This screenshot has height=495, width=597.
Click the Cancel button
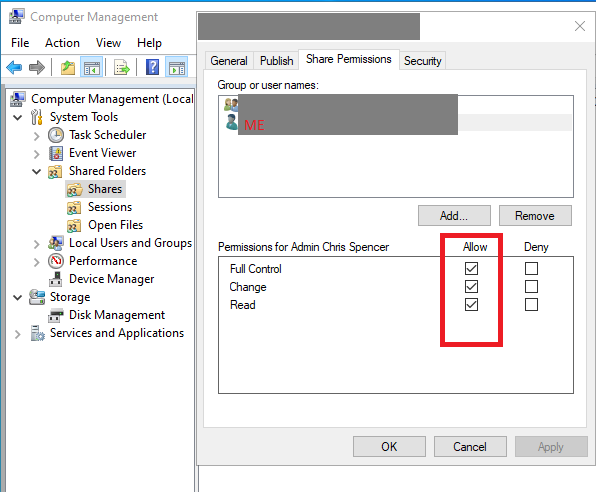470,447
